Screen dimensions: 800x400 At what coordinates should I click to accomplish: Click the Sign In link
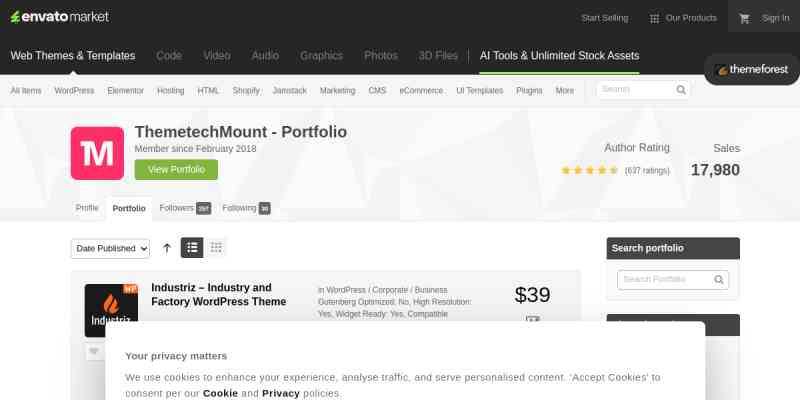(776, 18)
